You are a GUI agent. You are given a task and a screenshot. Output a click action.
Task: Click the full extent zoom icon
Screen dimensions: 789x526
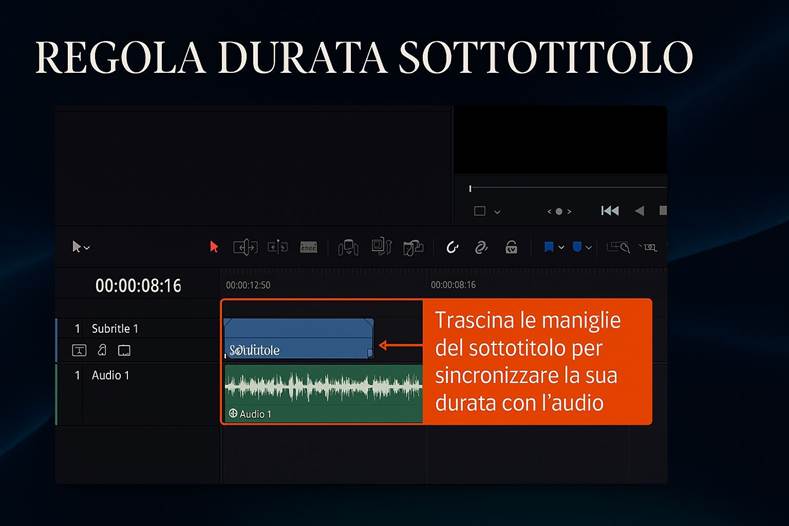[x=618, y=247]
